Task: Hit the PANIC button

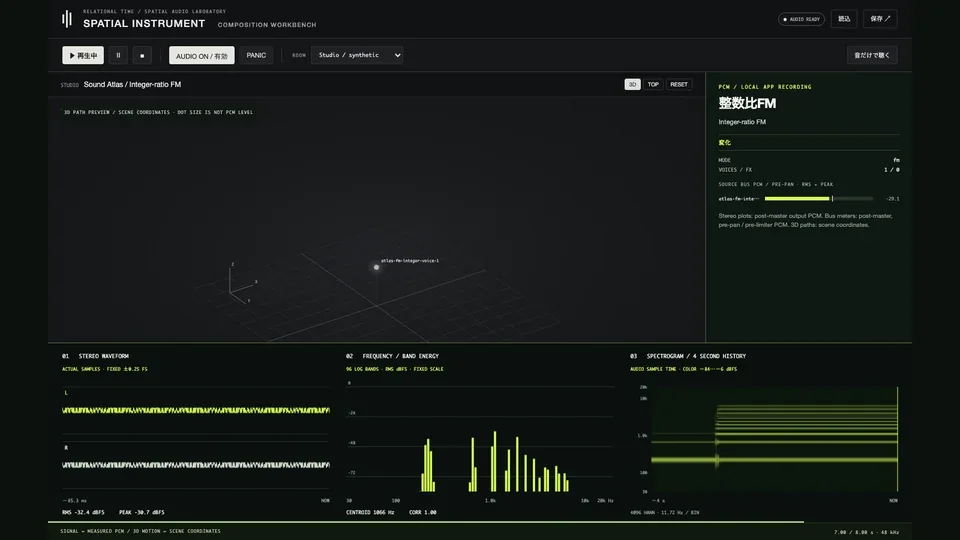Action: click(x=256, y=55)
